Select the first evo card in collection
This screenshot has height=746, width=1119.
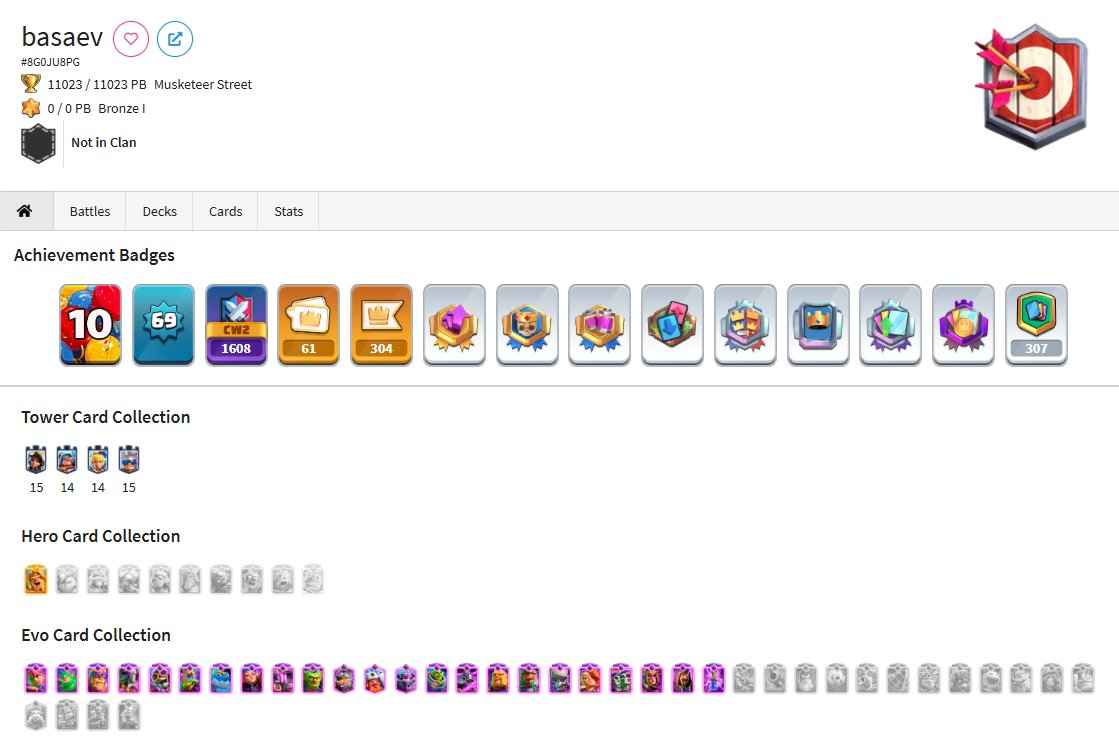tap(36, 678)
